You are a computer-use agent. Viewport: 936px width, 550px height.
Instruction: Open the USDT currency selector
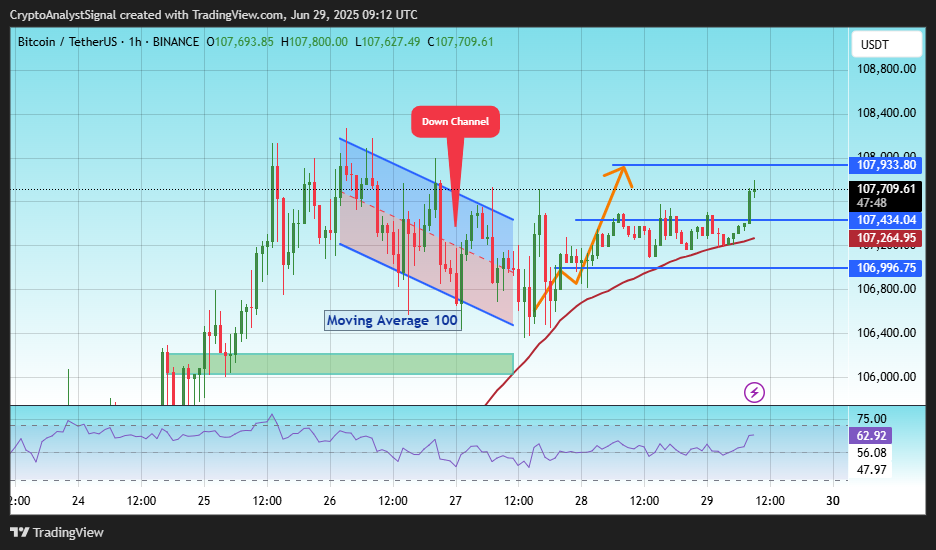coord(886,45)
